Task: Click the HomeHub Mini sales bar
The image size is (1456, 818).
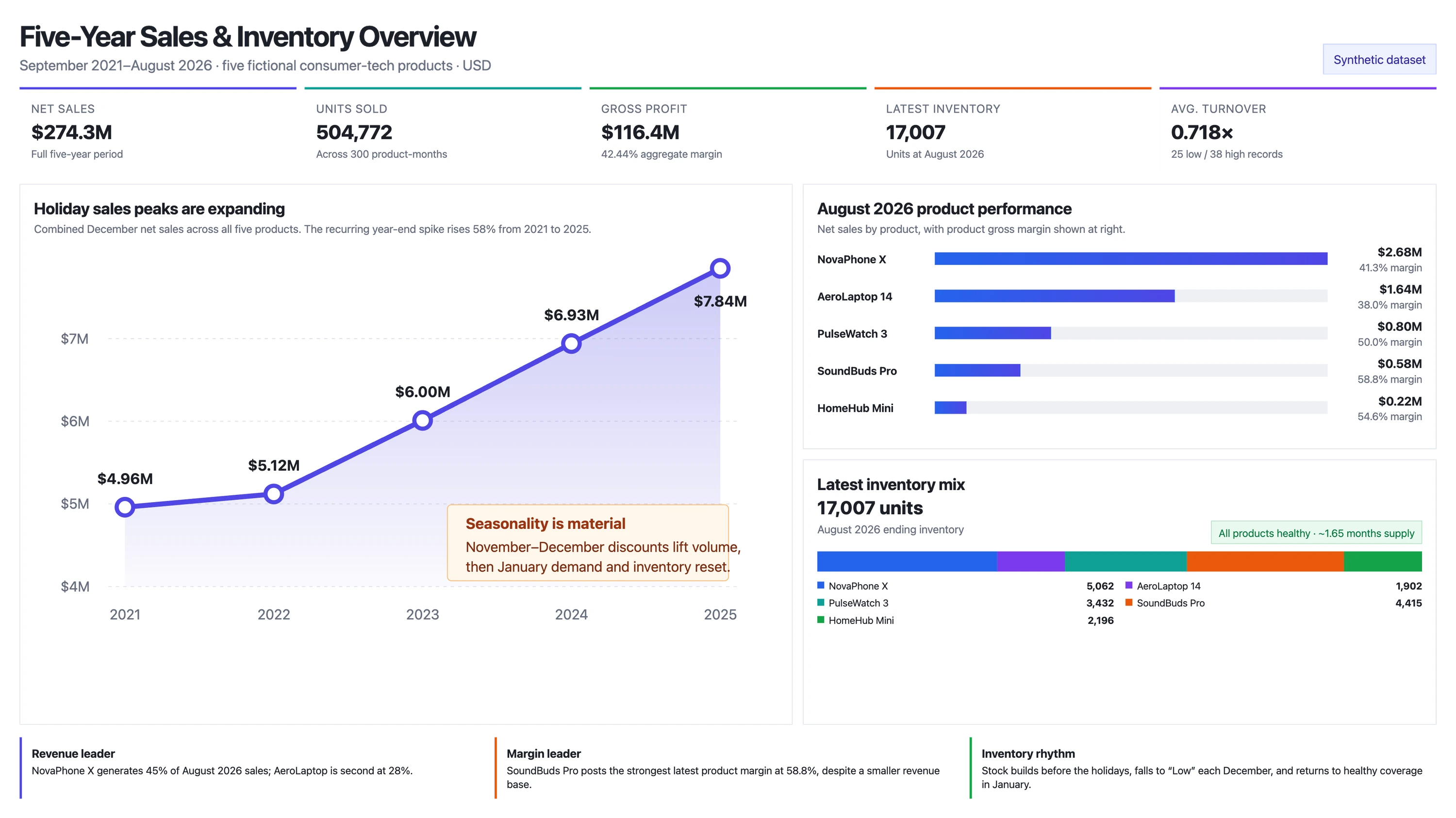Action: (x=951, y=408)
